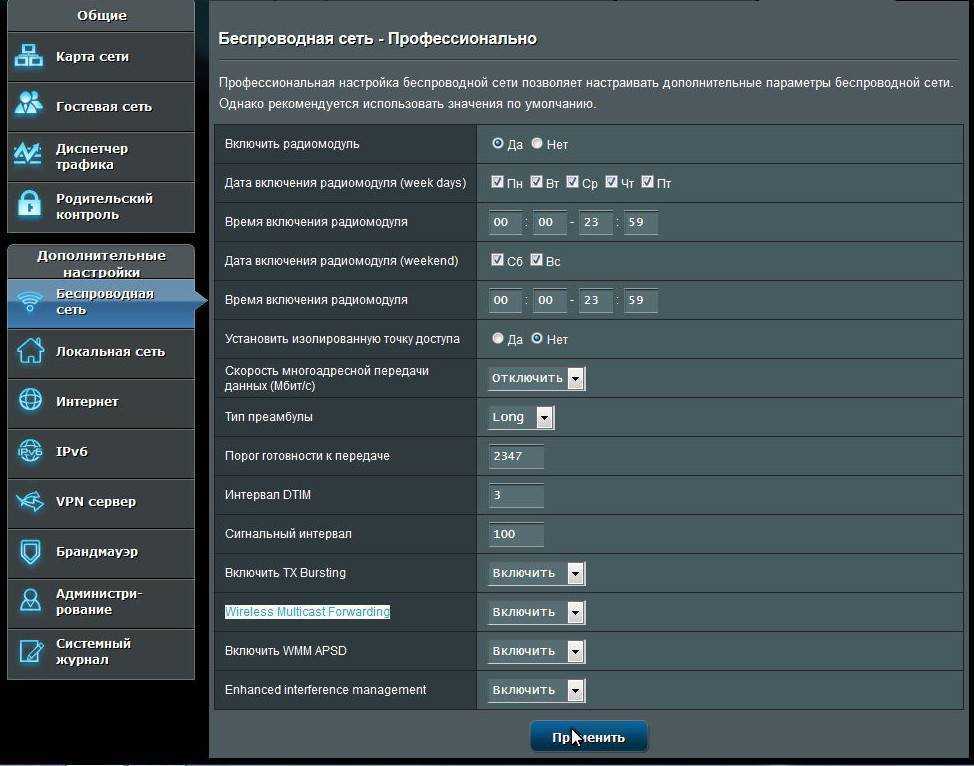The width and height of the screenshot is (974, 766).
Task: Click the Wireless Multicast Forwarding link
Action: [307, 611]
